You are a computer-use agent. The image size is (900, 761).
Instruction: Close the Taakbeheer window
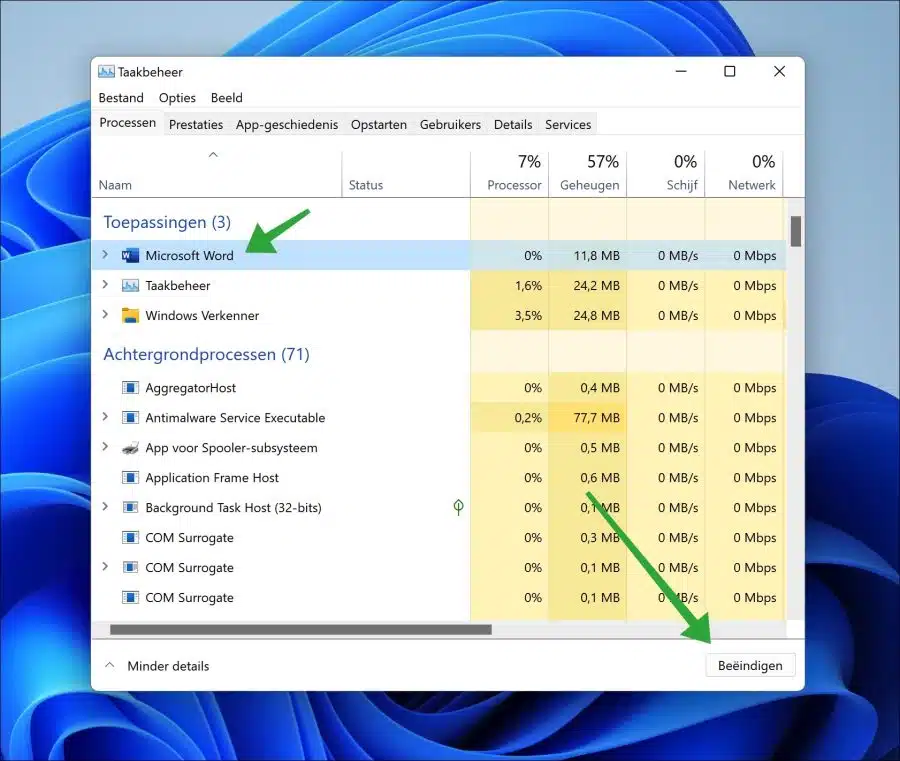point(779,71)
